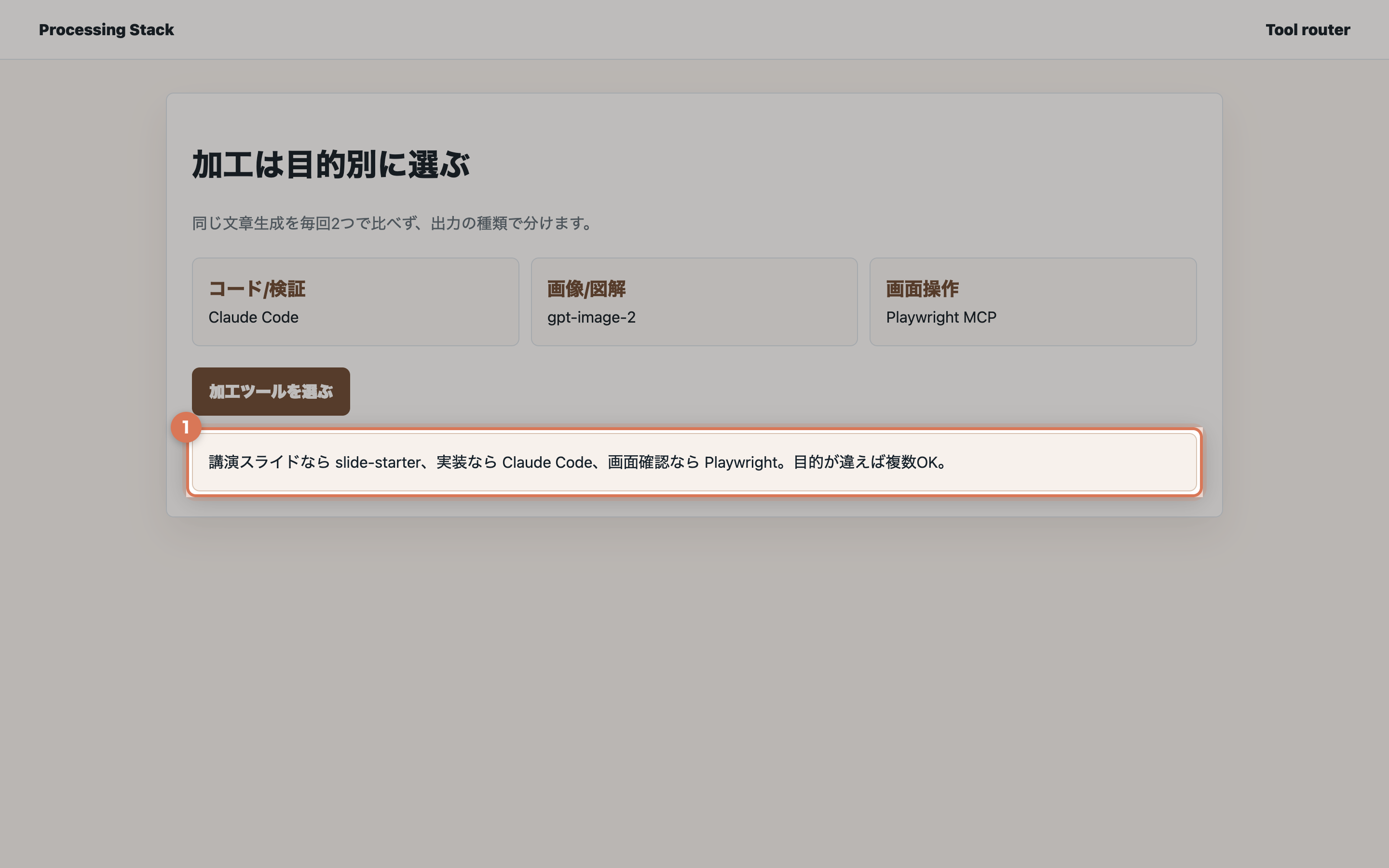The image size is (1389, 868).
Task: Click the Tool router header label
Action: 1307,30
